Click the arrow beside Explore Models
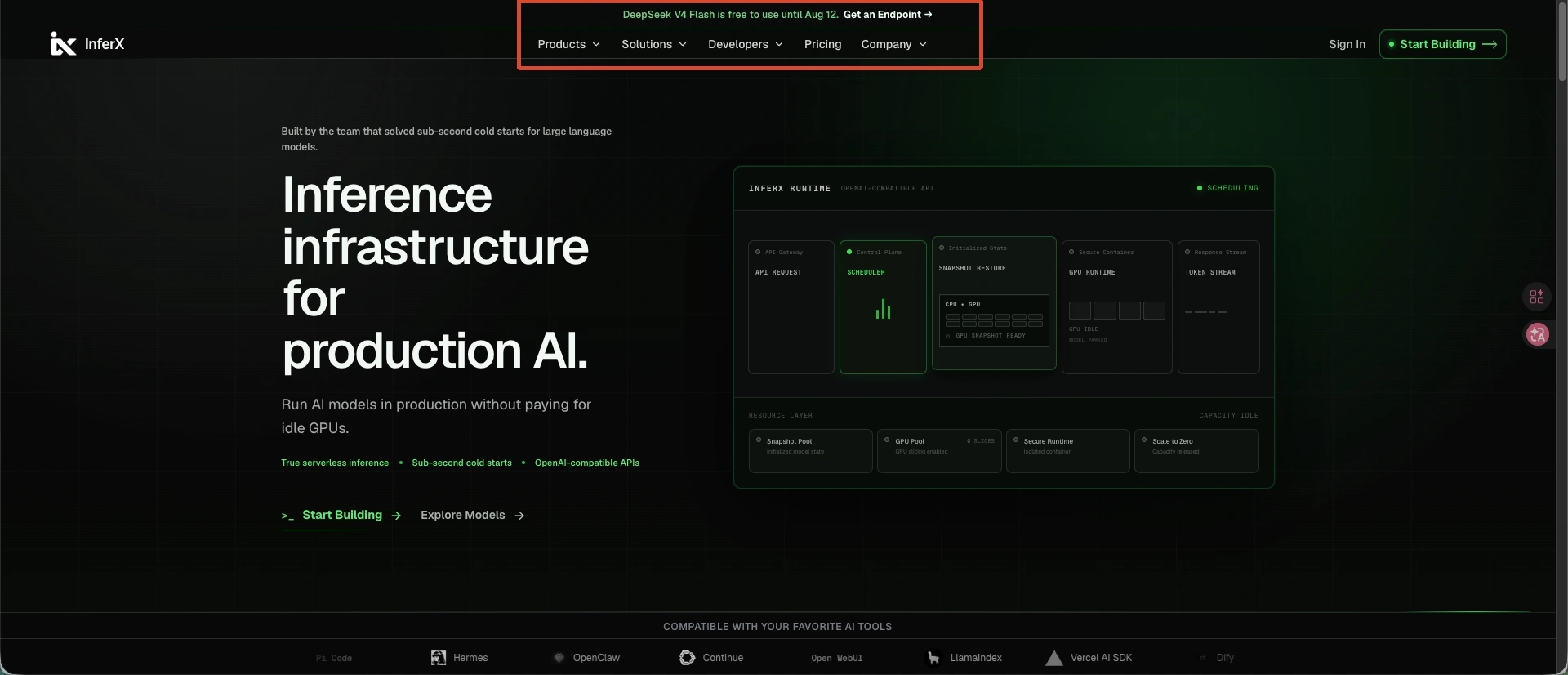This screenshot has height=675, width=1568. tap(519, 516)
